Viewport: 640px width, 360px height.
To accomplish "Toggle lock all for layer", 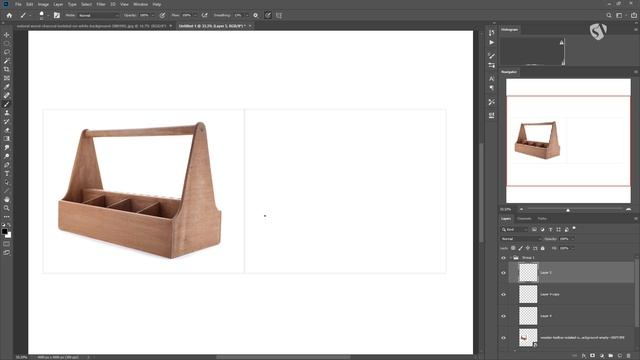I will pos(542,248).
